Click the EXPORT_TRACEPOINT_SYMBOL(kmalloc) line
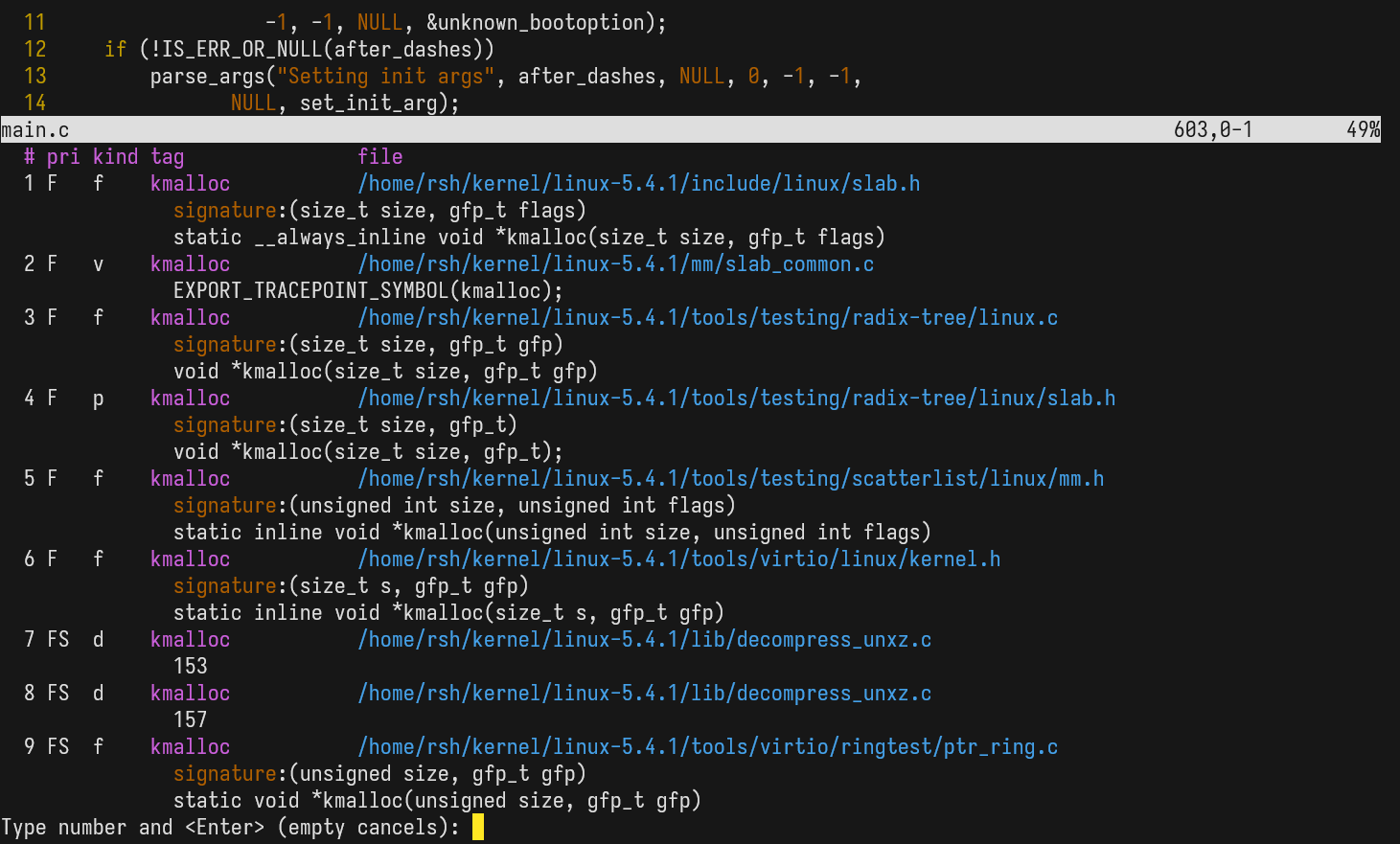This screenshot has height=844, width=1400. (x=368, y=290)
